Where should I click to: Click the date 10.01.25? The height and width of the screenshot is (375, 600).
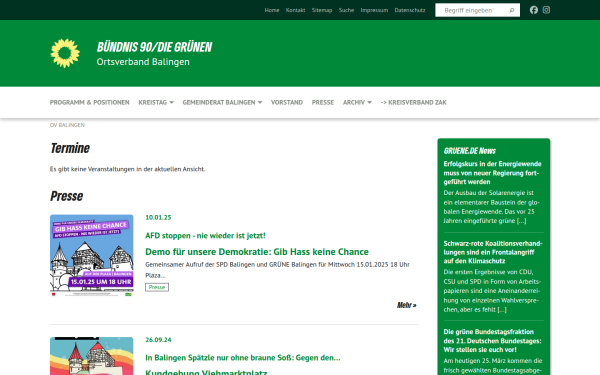[x=158, y=217]
